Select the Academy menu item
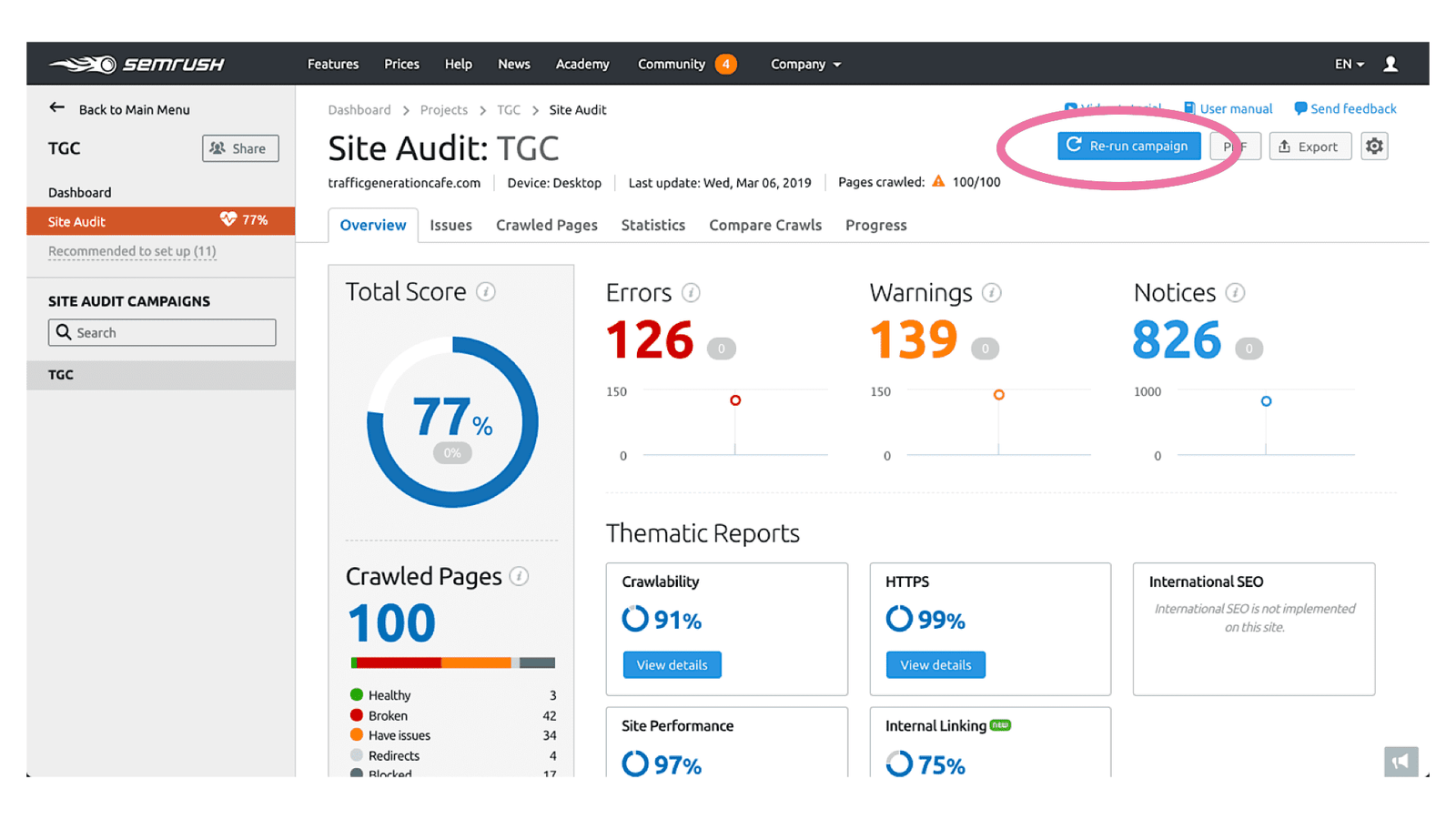Screen dimensions: 1456x819 582,64
